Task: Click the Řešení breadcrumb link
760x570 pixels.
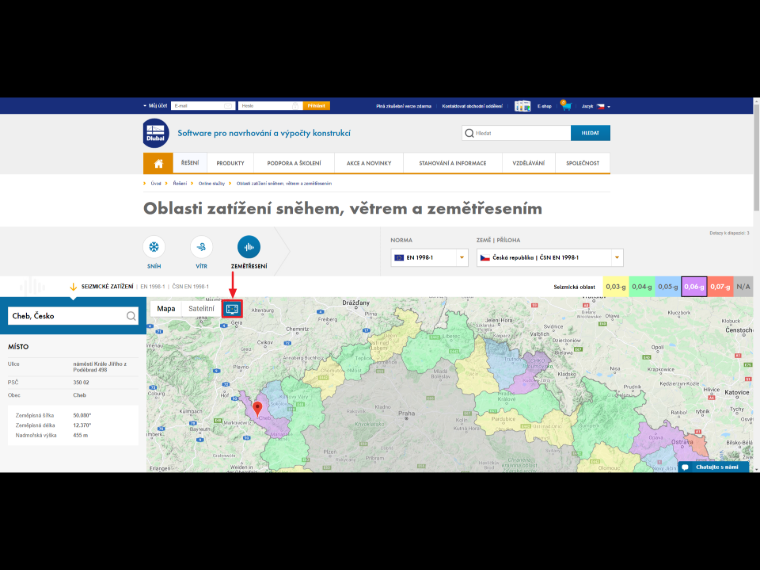Action: (179, 183)
